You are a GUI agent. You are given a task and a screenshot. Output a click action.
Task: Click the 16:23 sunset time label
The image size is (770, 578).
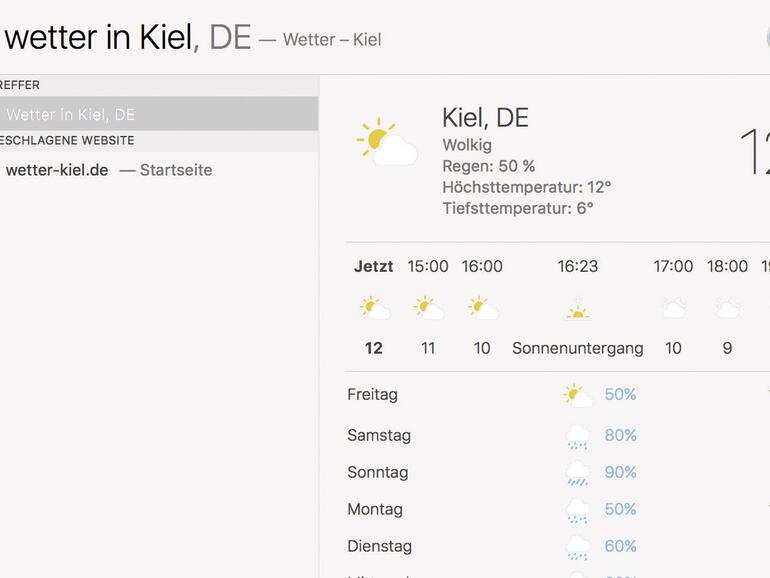pyautogui.click(x=577, y=266)
